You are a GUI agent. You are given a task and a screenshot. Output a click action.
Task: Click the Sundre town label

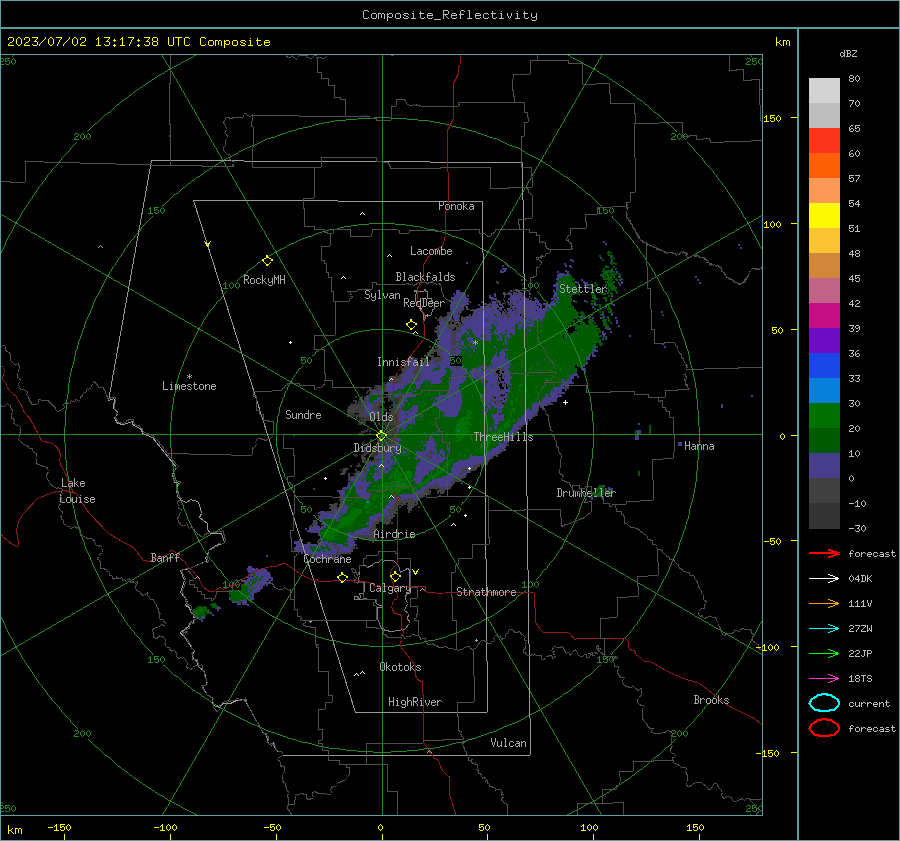coord(303,414)
